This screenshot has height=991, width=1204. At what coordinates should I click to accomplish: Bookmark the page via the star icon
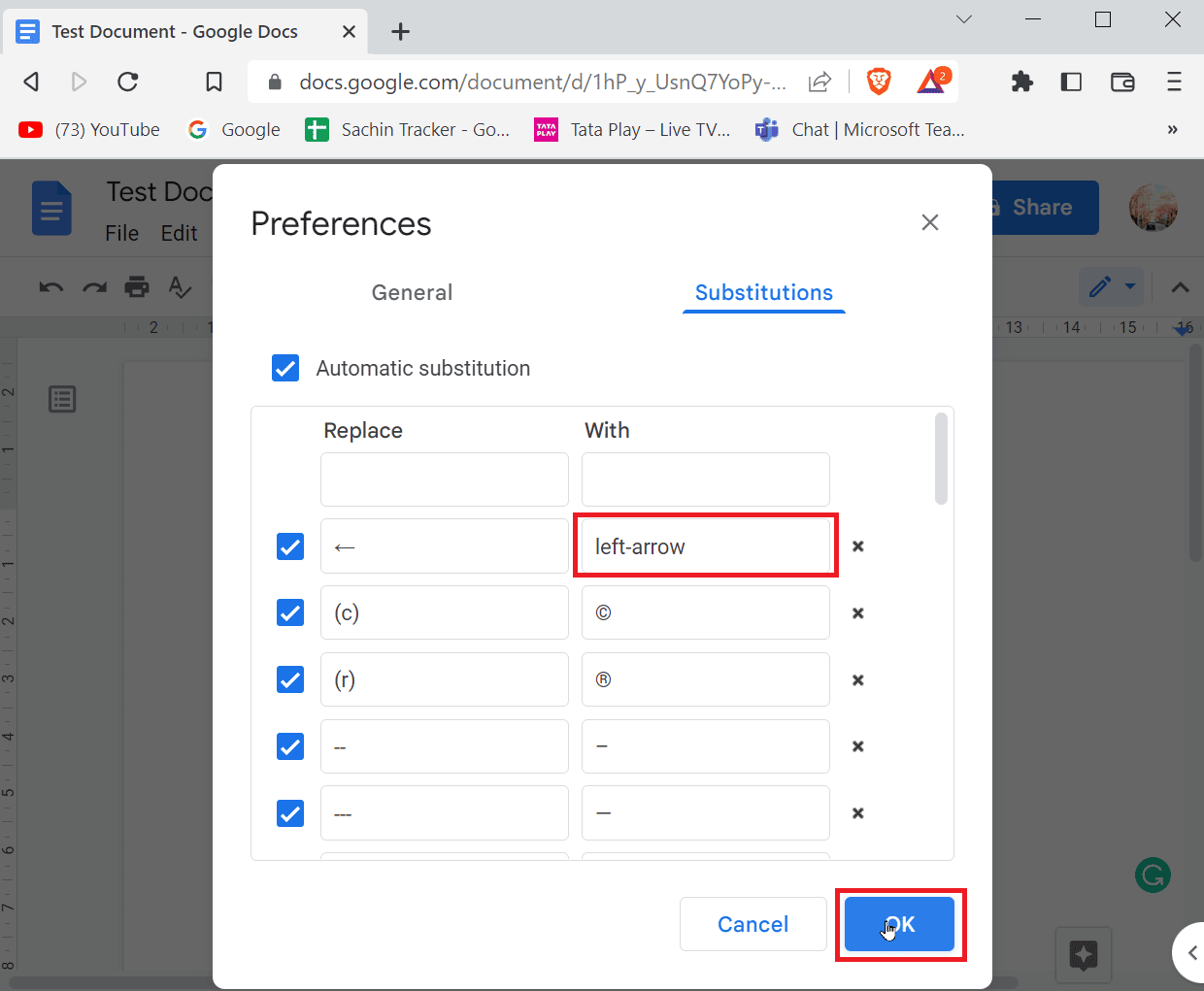point(214,82)
